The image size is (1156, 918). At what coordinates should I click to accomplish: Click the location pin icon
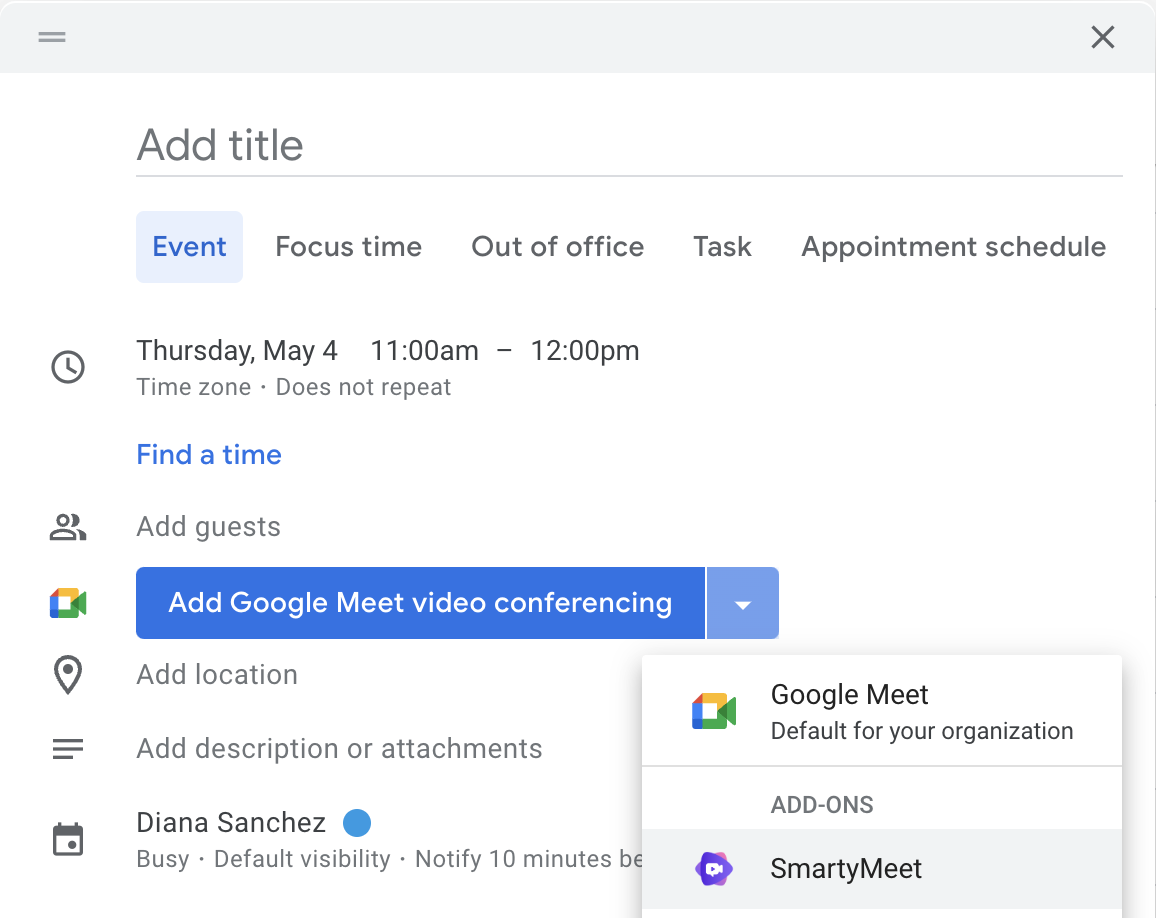[x=68, y=675]
